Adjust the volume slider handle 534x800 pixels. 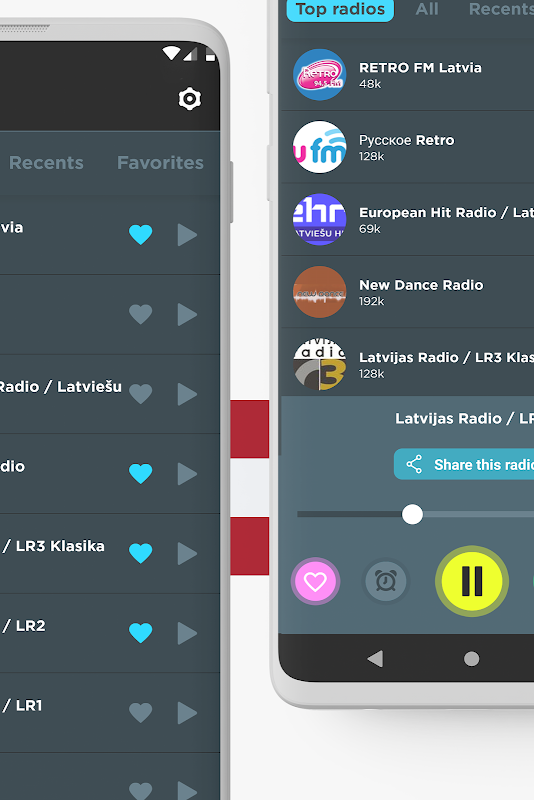tap(412, 514)
